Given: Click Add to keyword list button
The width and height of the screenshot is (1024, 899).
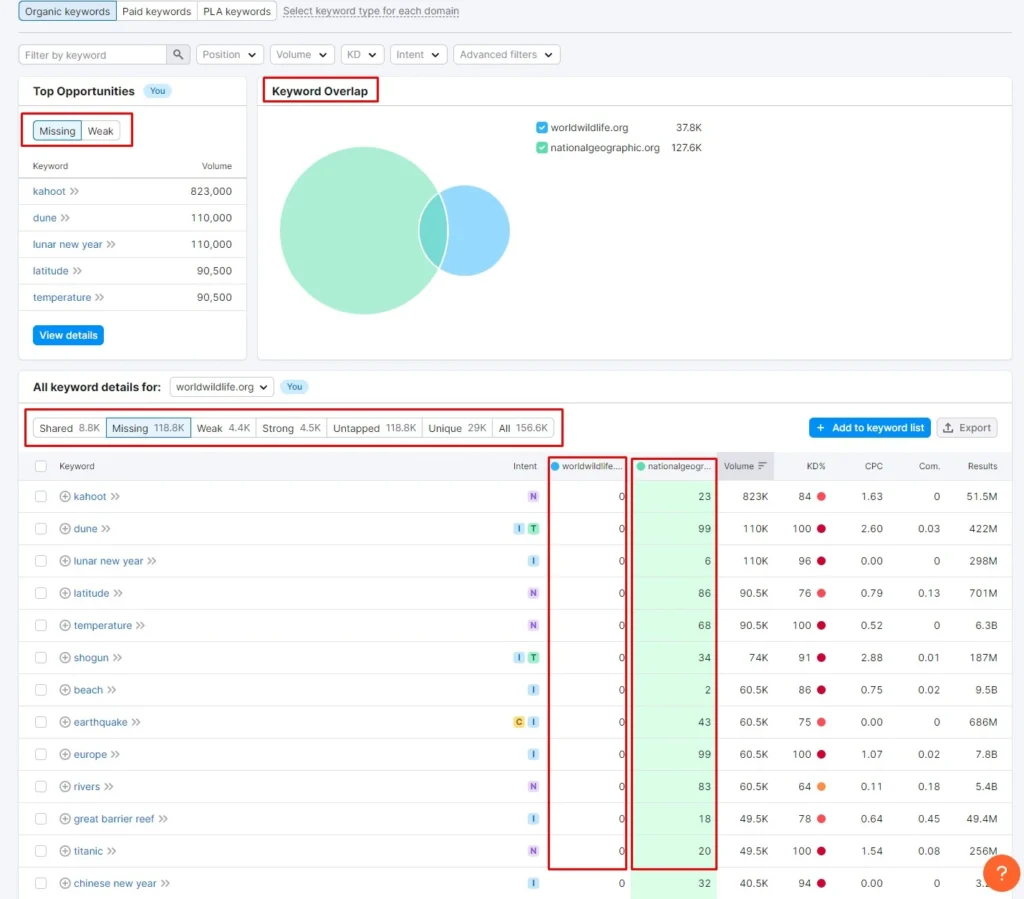Looking at the screenshot, I should coord(869,428).
